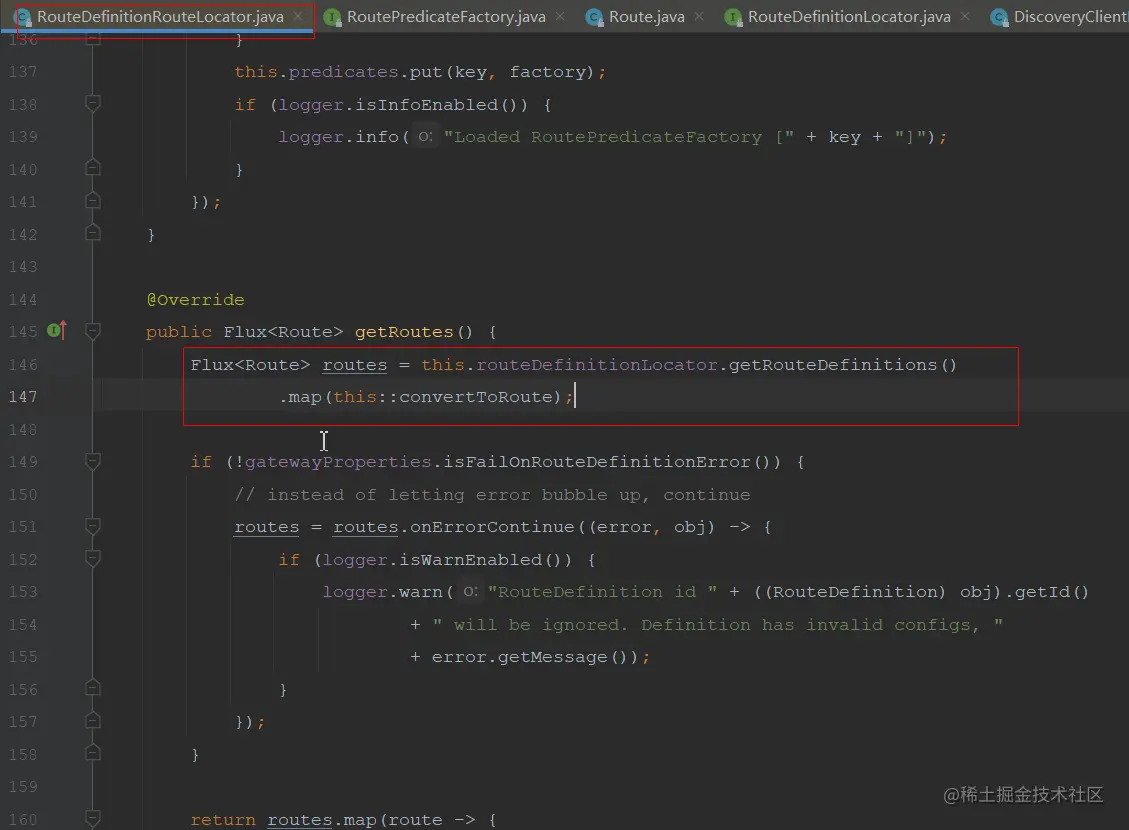Click the getId() call on line 153
The image size is (1129, 830).
coord(1052,592)
